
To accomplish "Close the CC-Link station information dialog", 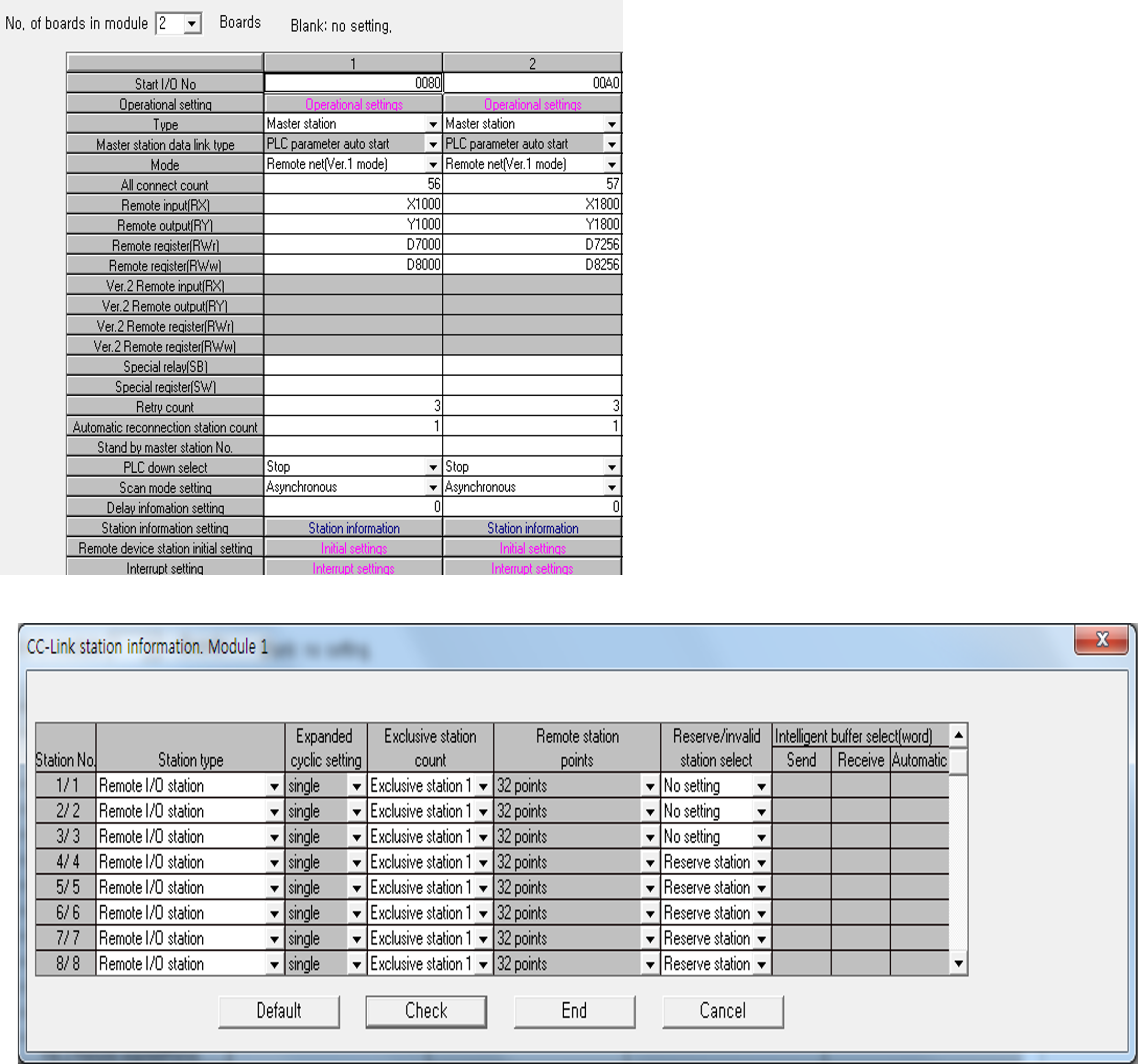I will pos(1101,640).
